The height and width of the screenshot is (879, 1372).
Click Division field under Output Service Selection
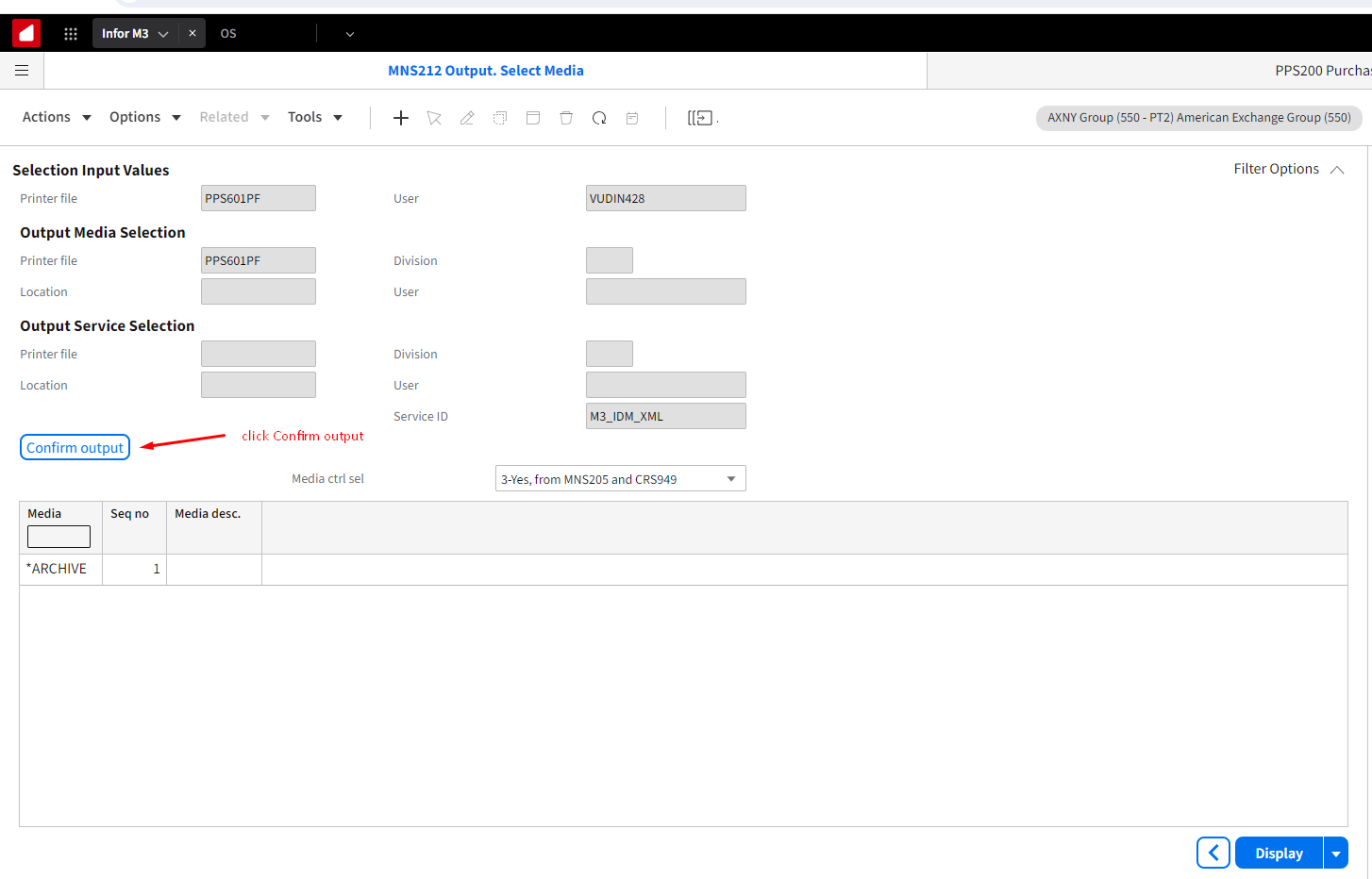coord(610,354)
